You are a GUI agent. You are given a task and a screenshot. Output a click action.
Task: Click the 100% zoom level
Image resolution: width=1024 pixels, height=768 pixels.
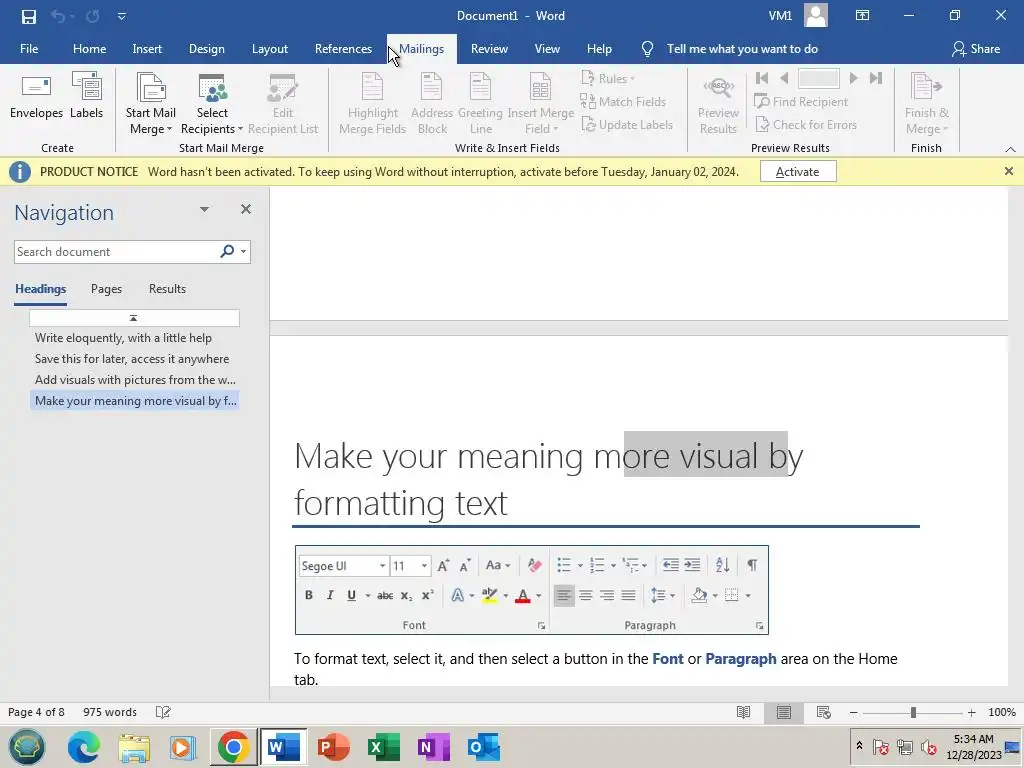point(1002,712)
